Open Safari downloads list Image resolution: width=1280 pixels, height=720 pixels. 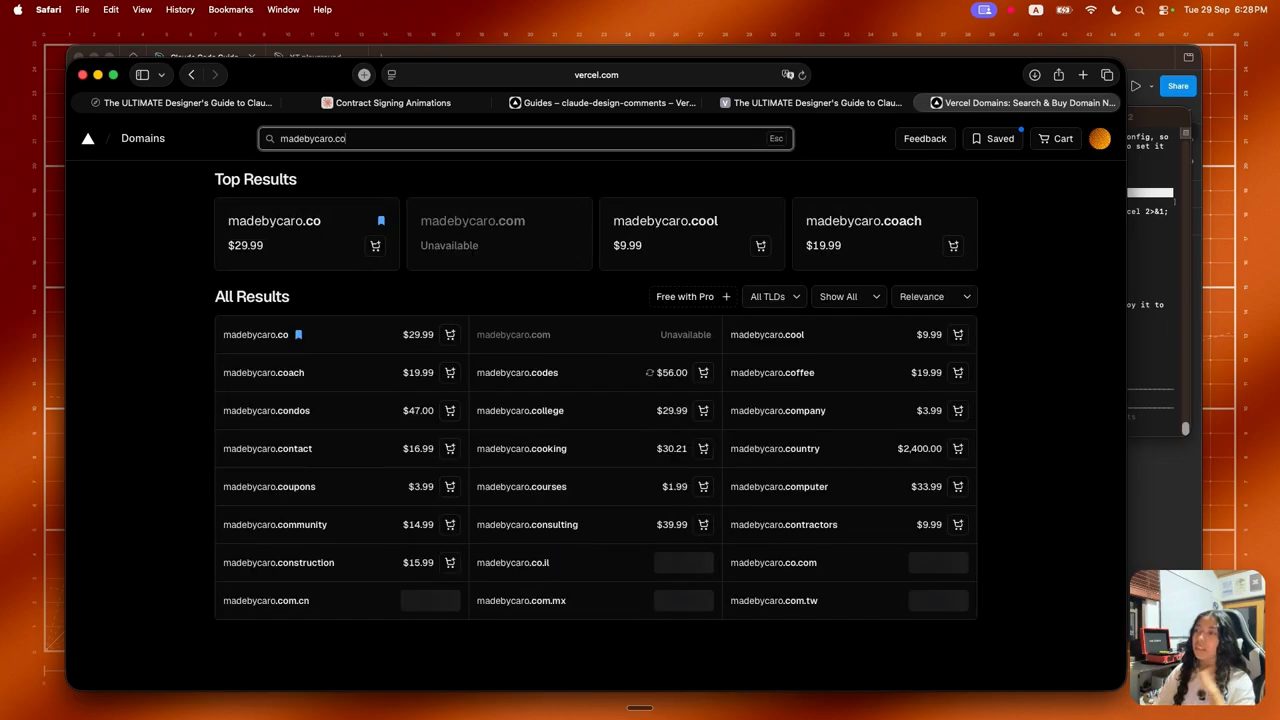pos(1034,75)
